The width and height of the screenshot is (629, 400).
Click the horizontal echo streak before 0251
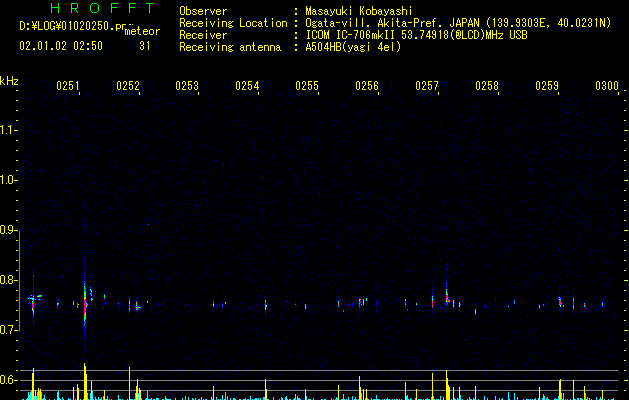coord(36,297)
